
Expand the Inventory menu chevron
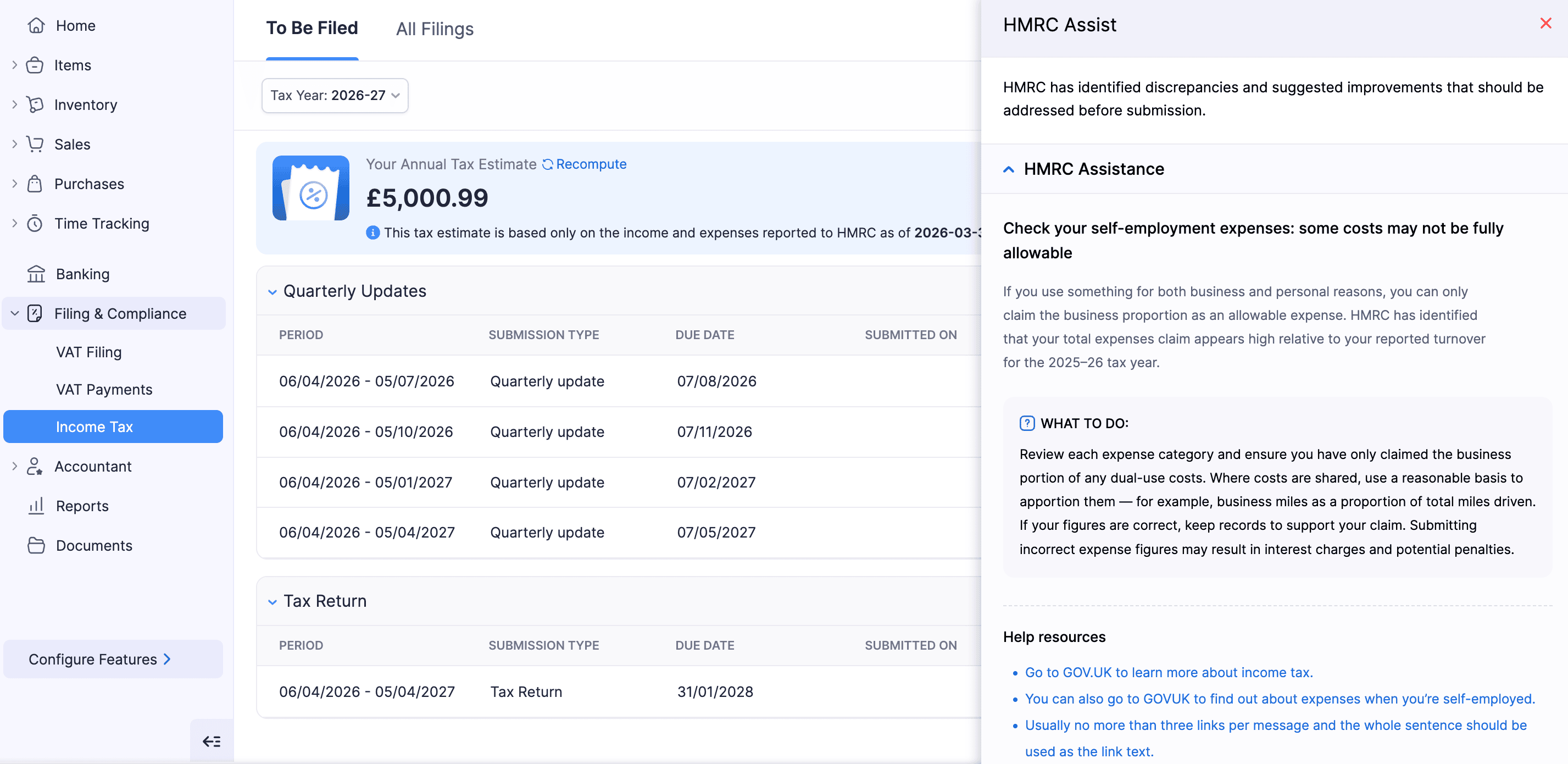15,105
